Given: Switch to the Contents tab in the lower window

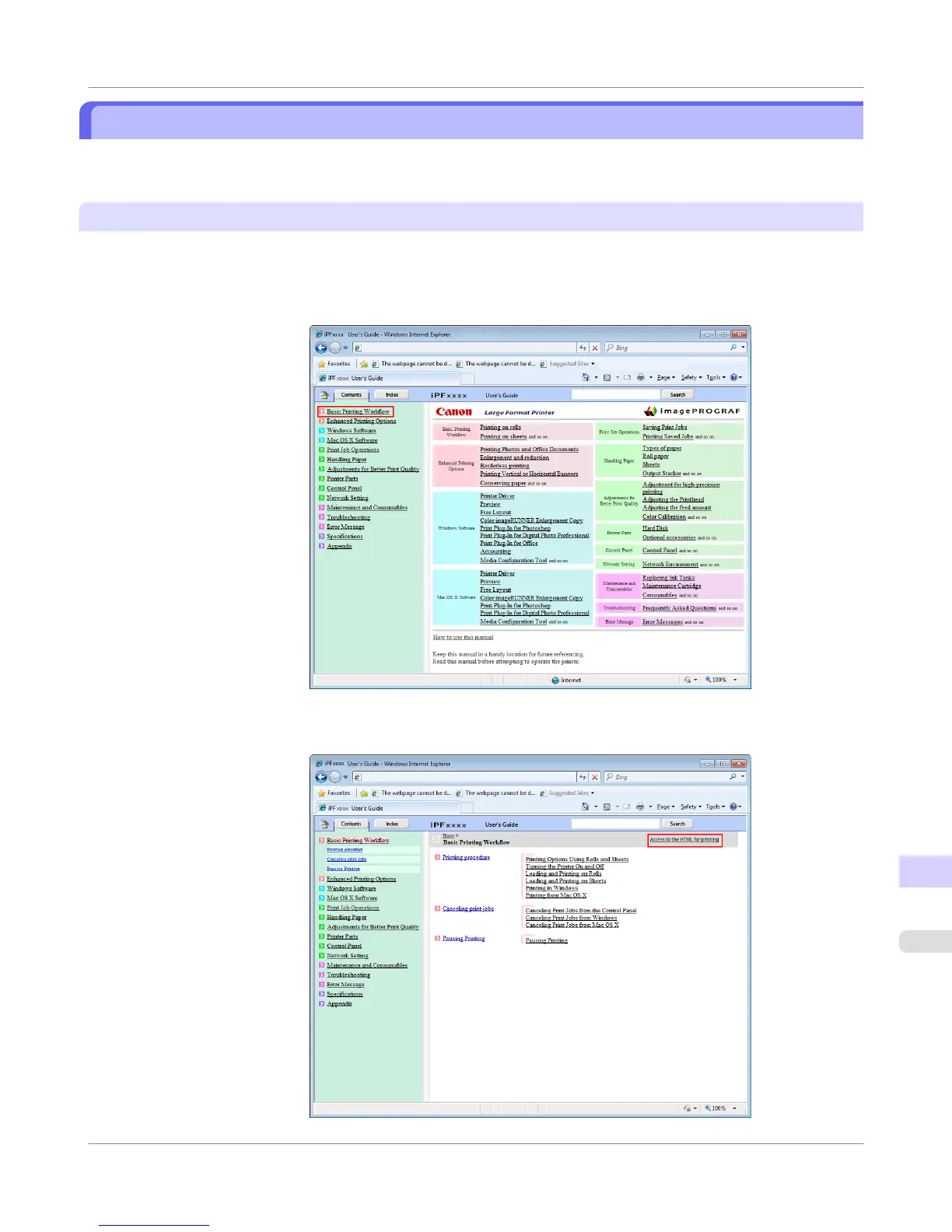Looking at the screenshot, I should [x=352, y=824].
